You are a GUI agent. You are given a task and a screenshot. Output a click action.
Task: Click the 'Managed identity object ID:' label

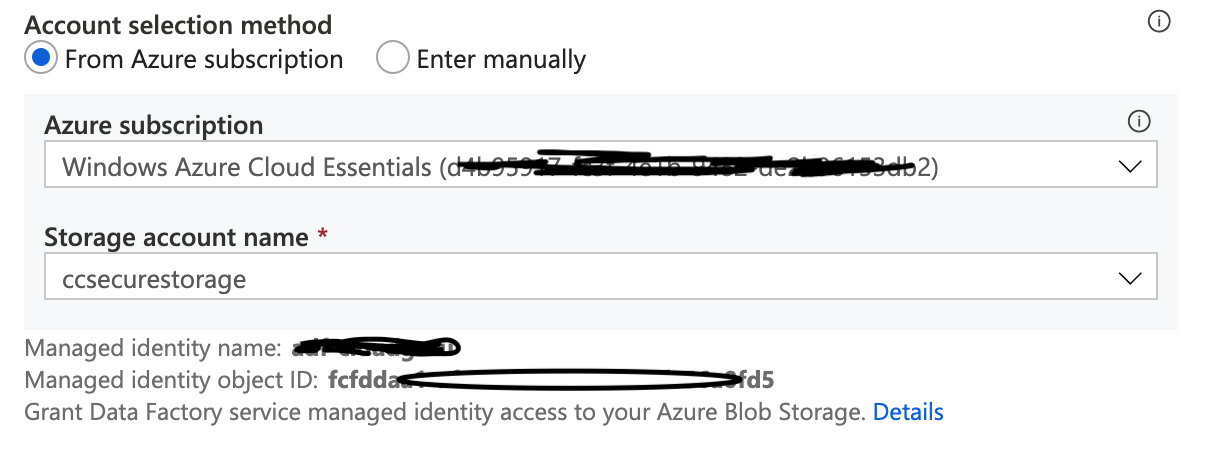click(172, 380)
